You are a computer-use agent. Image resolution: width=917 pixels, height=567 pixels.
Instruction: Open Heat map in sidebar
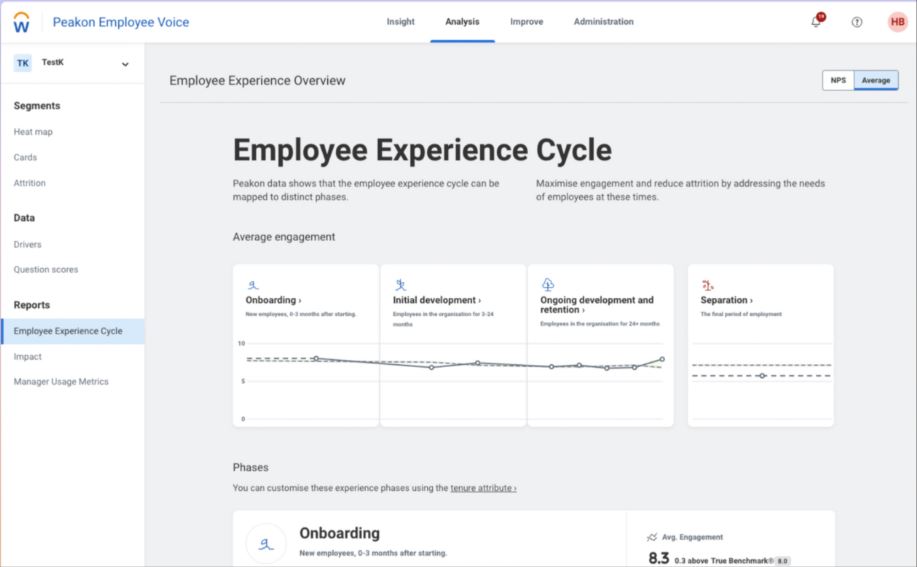33,132
